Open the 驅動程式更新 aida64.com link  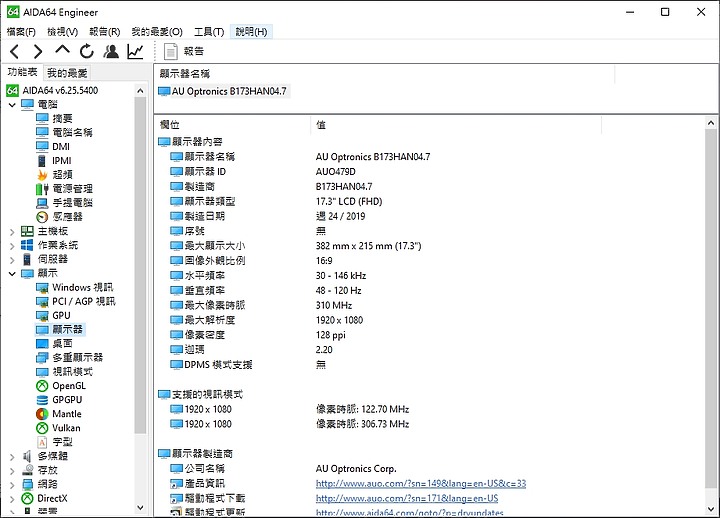(410, 512)
